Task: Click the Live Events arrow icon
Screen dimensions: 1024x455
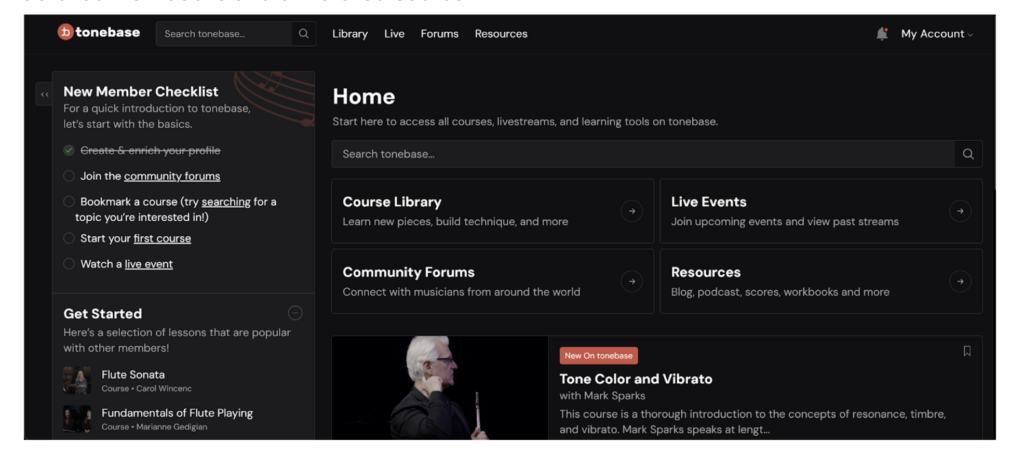Action: pos(959,211)
